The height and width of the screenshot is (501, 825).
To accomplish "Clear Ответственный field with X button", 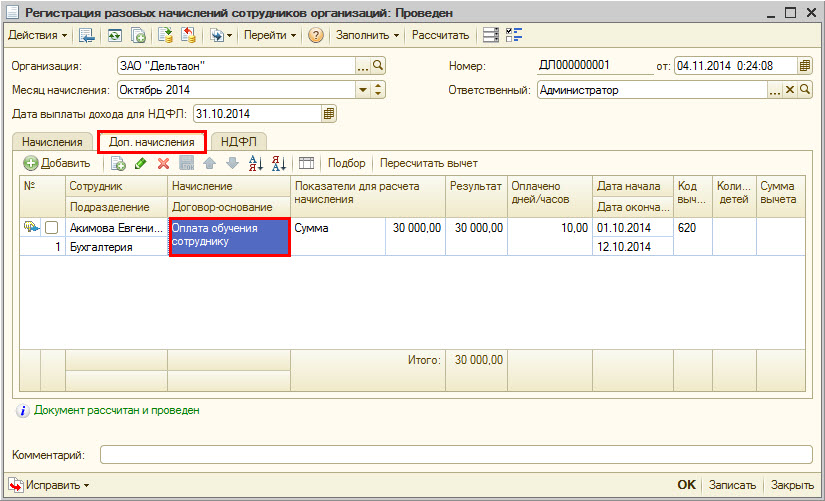I will coord(789,90).
